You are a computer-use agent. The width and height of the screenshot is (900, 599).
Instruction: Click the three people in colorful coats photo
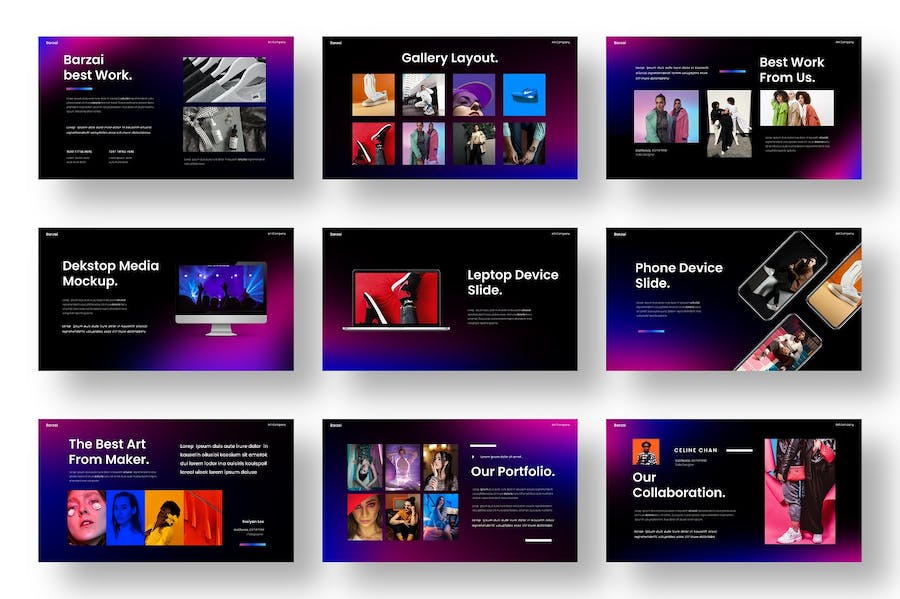(797, 108)
